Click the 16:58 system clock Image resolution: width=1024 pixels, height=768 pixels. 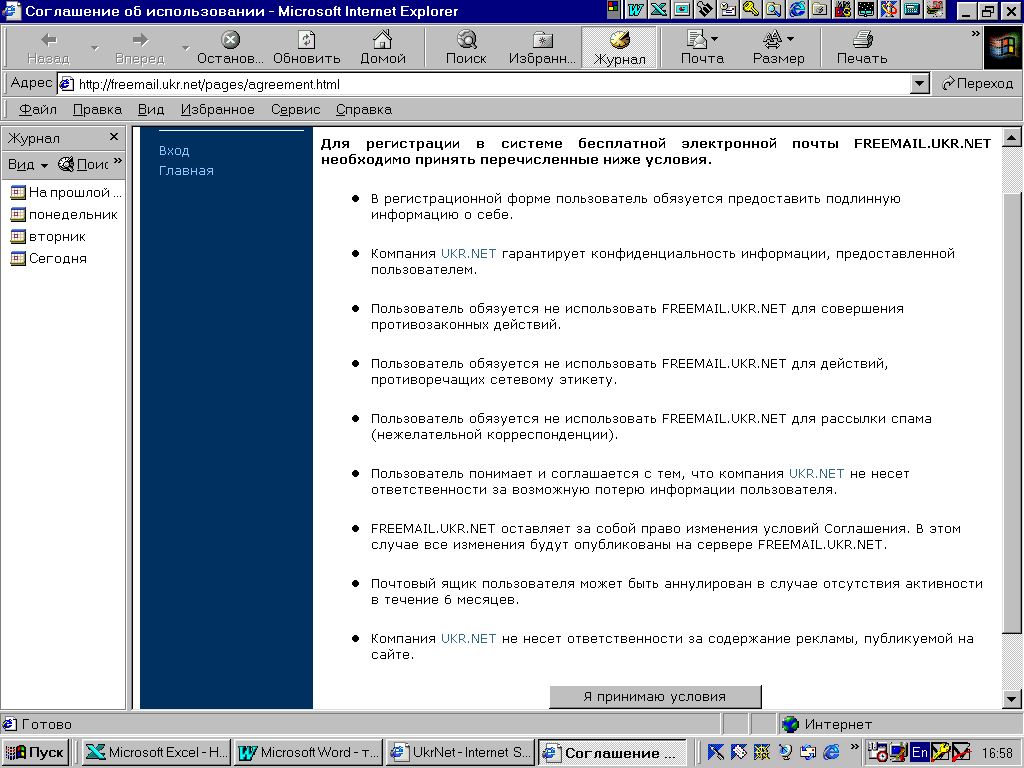point(997,753)
